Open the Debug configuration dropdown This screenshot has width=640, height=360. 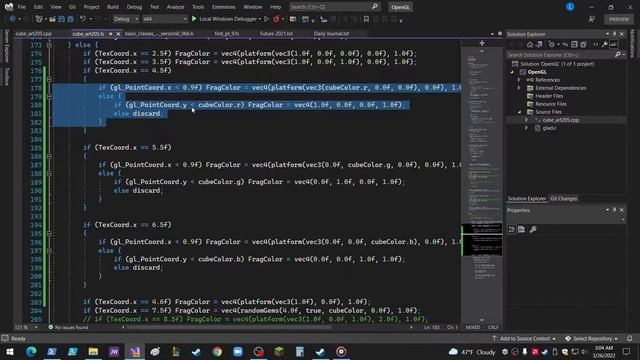(x=125, y=19)
